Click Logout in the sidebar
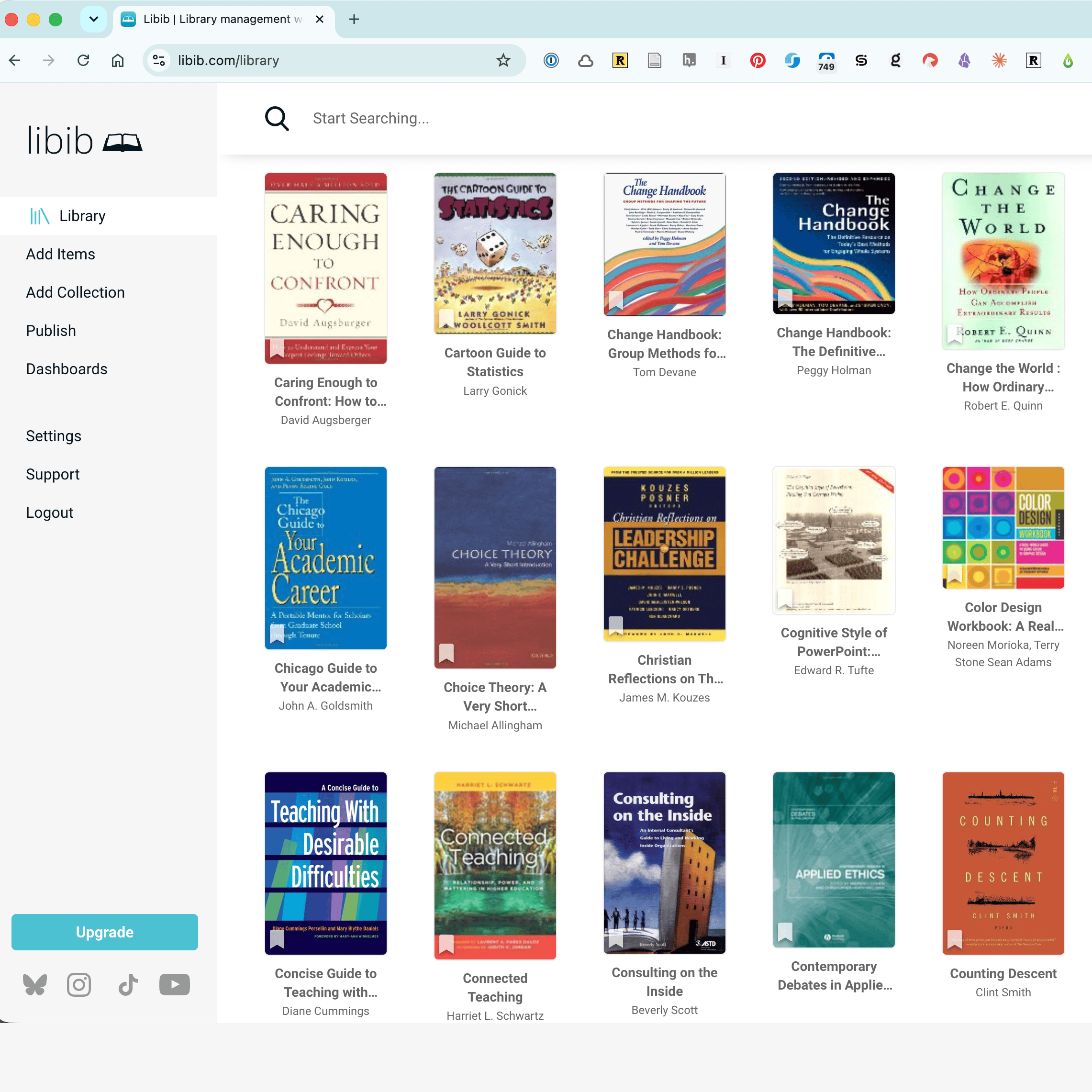The width and height of the screenshot is (1092, 1092). click(50, 513)
